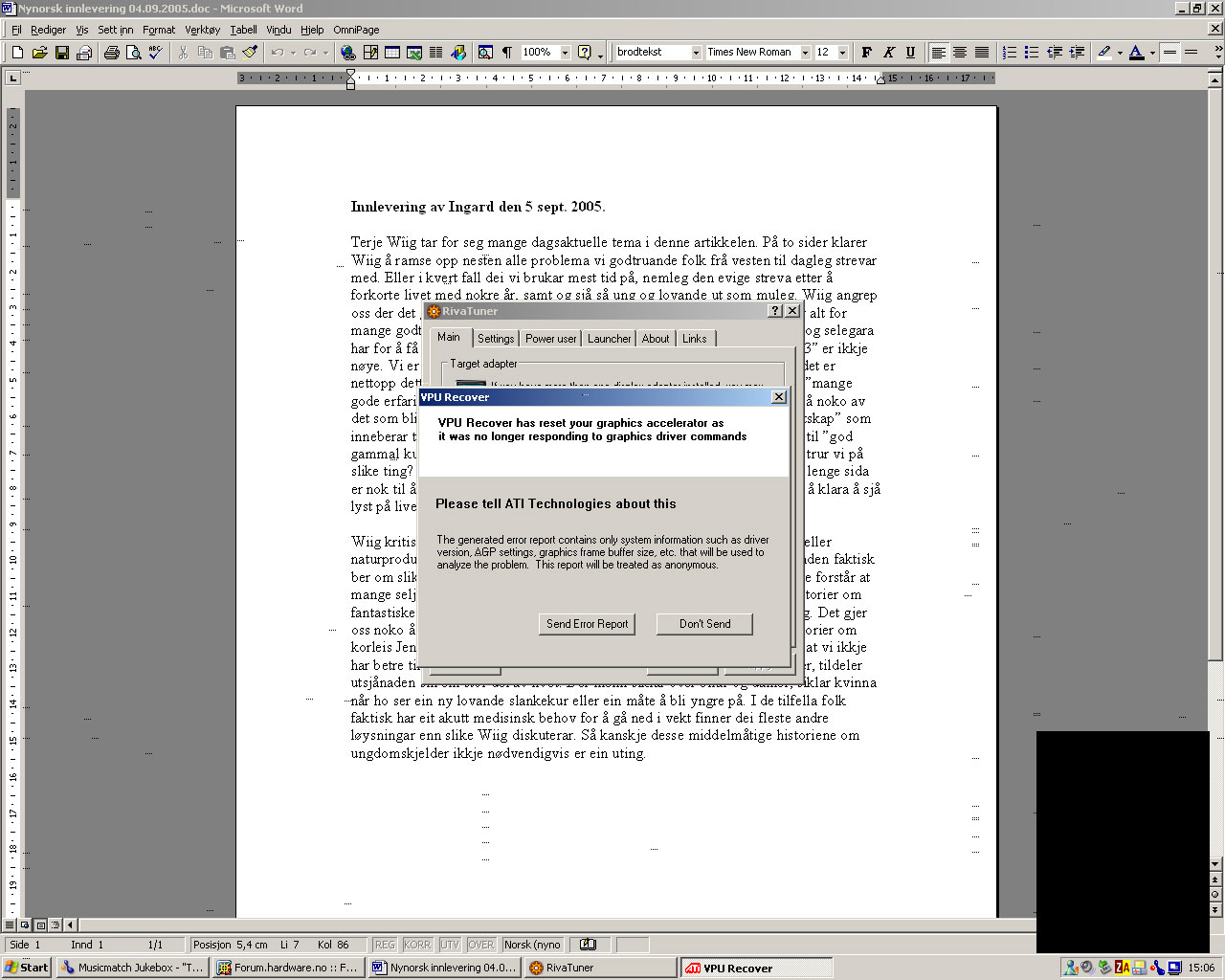Toggle italic formatting (K button)
The width and height of the screenshot is (1225, 980).
[888, 53]
